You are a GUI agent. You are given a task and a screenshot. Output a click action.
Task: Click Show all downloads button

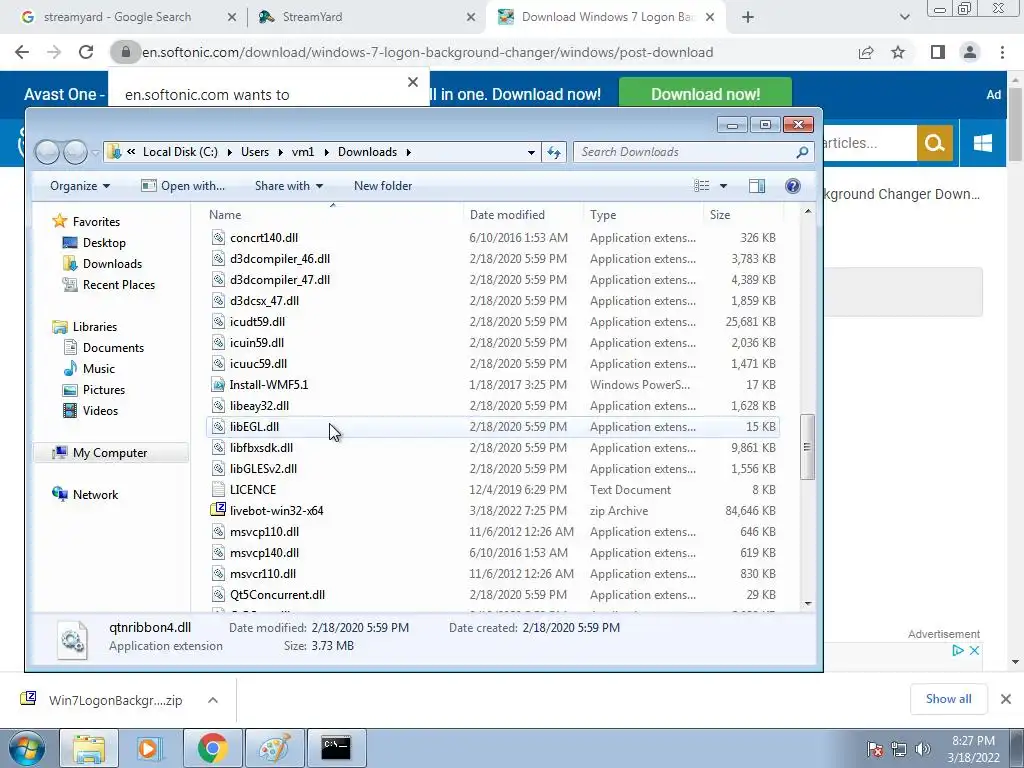coord(948,699)
